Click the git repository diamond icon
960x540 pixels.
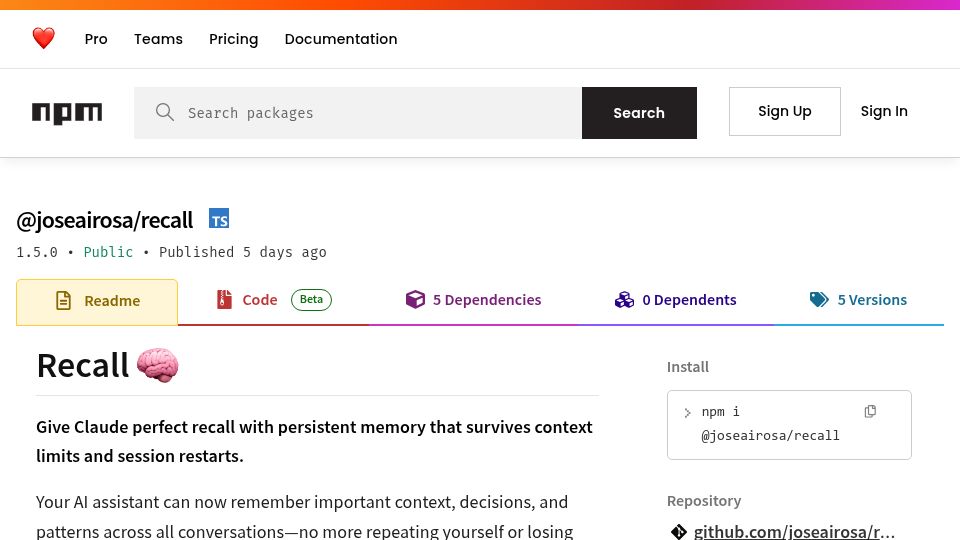[x=678, y=531]
